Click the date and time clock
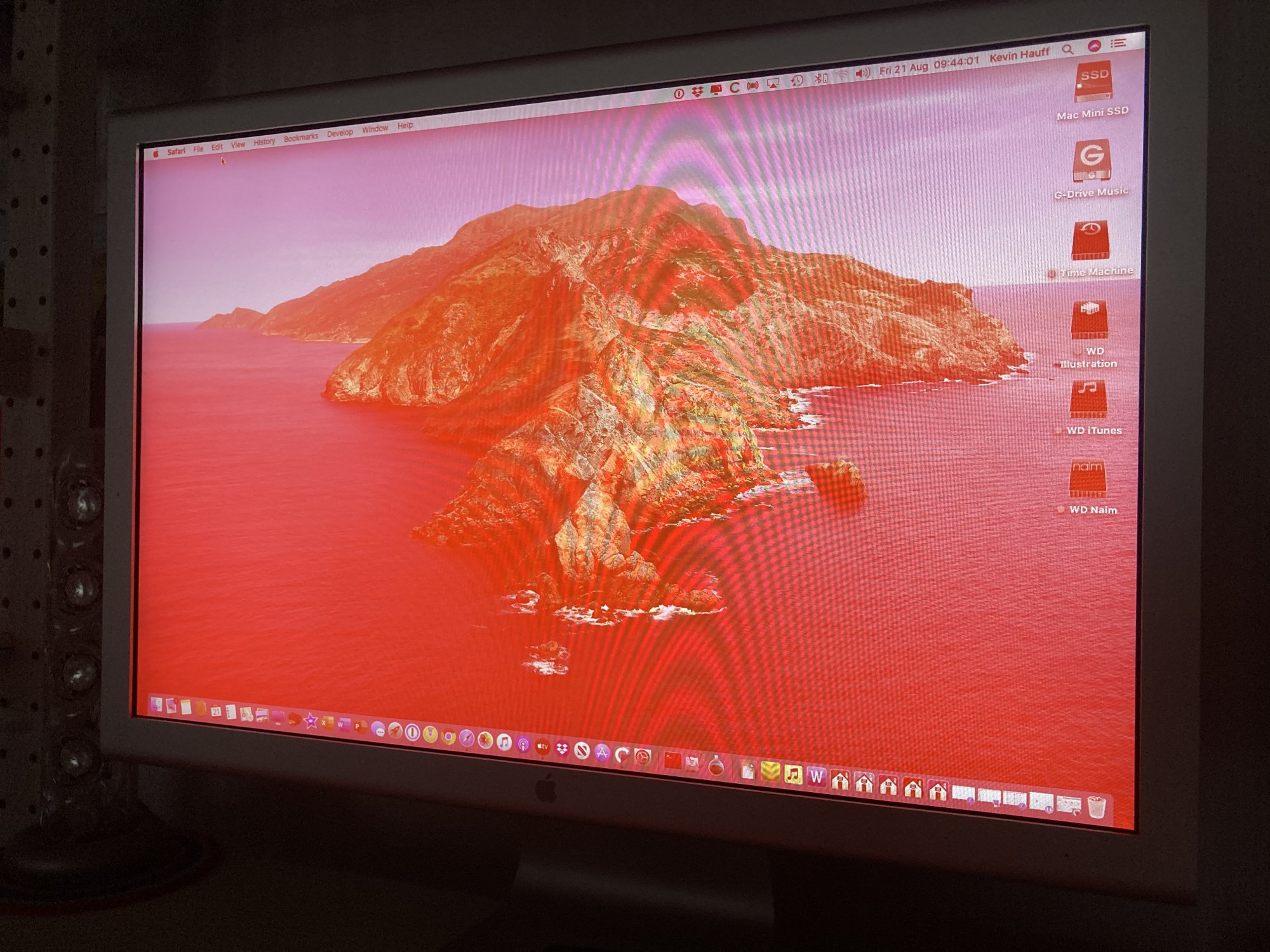This screenshot has width=1270, height=952. pos(929,65)
